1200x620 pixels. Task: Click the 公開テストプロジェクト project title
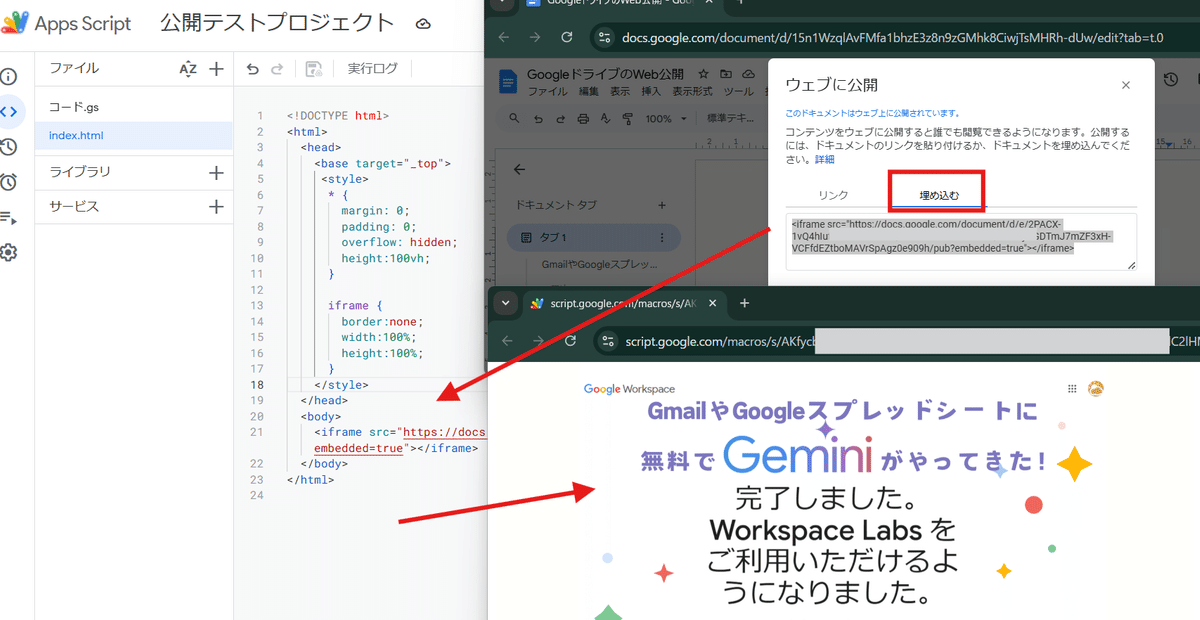pos(277,23)
